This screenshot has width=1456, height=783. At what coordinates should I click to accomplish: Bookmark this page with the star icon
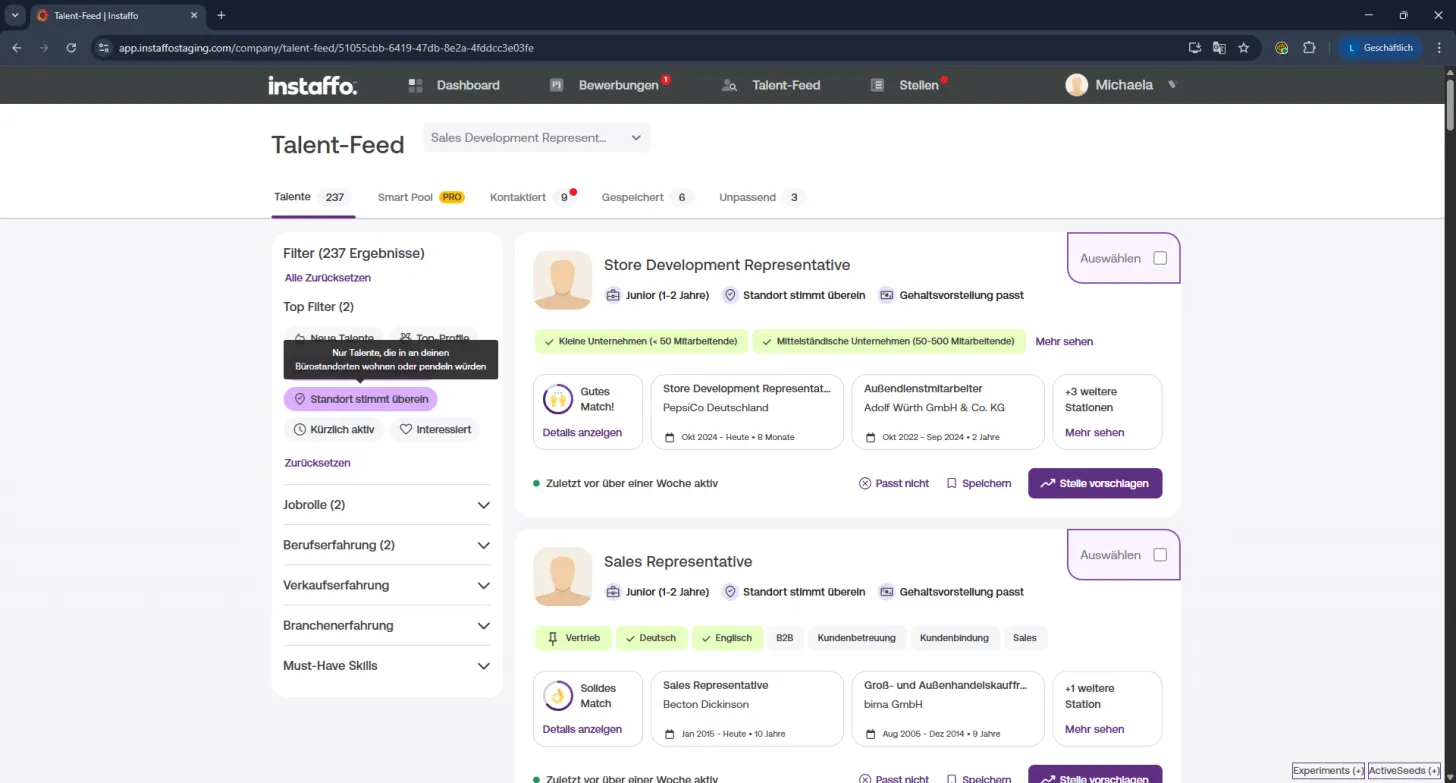(1244, 47)
